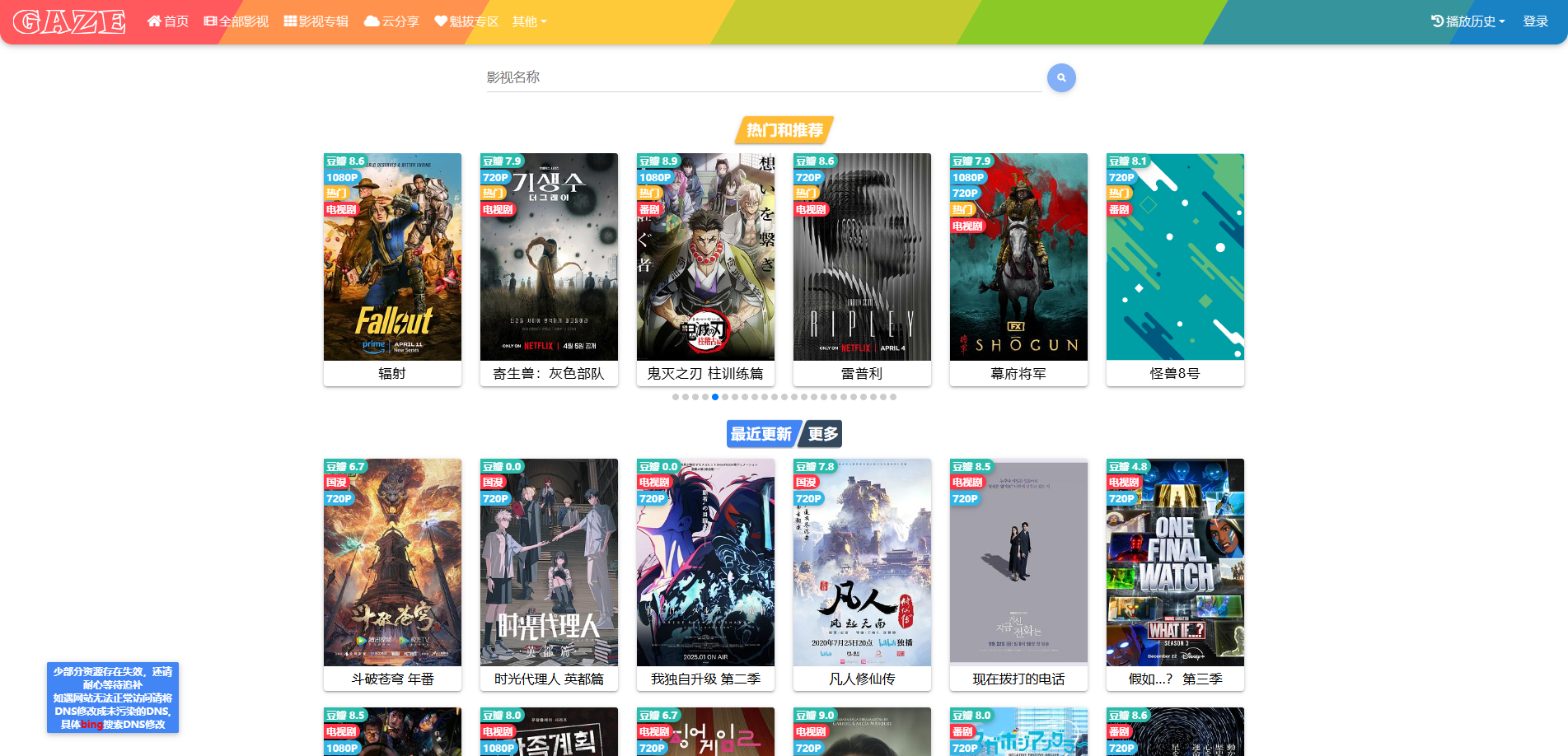Click the 更多 button beside 最近更新
The image size is (1568, 756).
[x=822, y=434]
